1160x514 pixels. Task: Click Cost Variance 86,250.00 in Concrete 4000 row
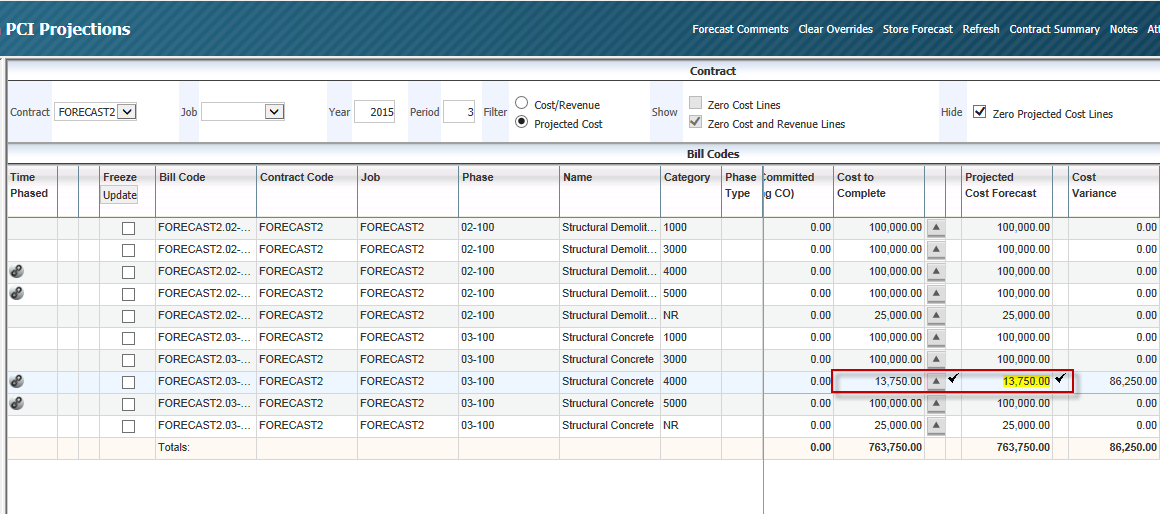pyautogui.click(x=1113, y=382)
